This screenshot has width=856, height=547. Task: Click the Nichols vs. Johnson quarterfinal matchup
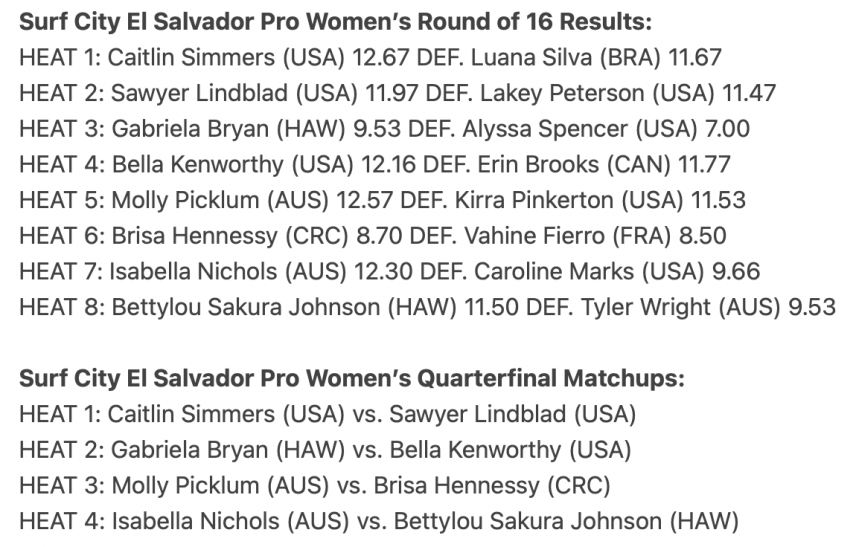click(379, 521)
